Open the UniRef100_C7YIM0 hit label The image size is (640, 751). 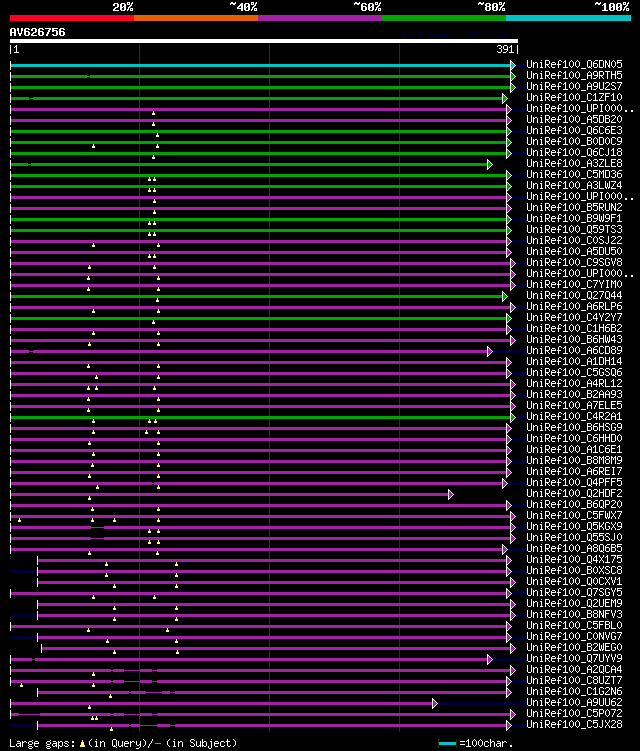(x=574, y=284)
